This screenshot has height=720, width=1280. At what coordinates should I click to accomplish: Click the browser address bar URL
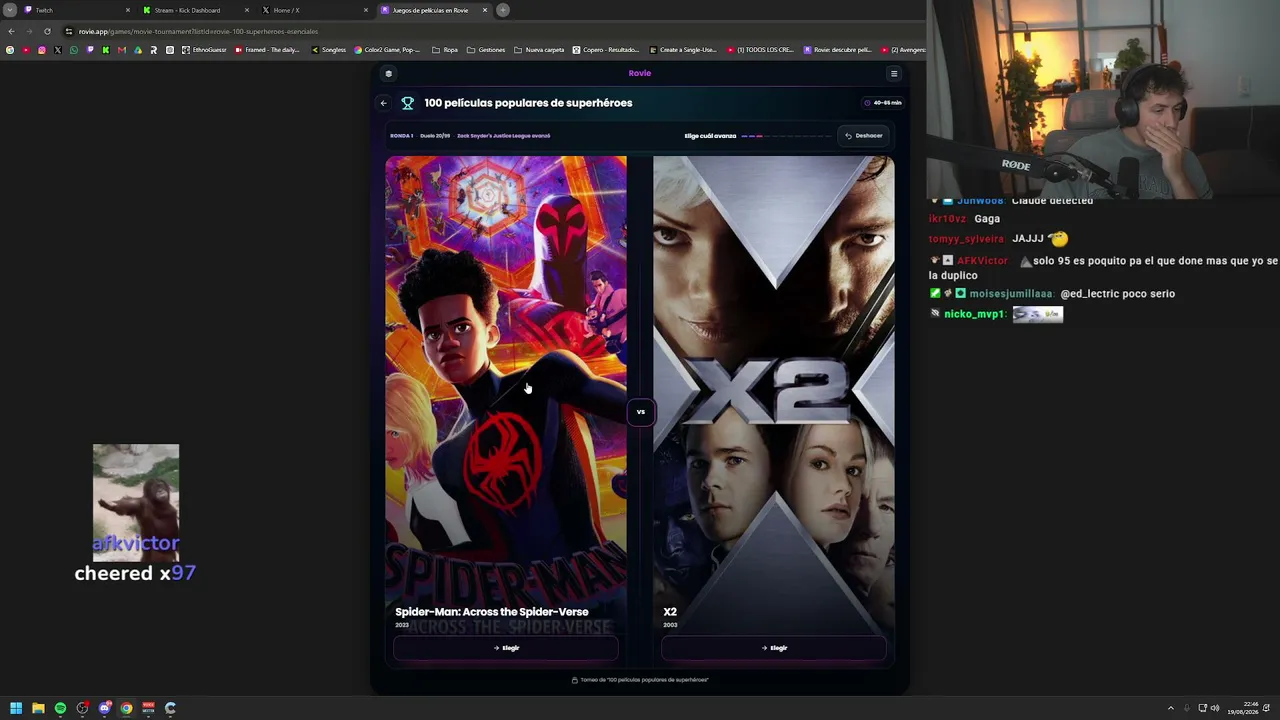(x=198, y=31)
